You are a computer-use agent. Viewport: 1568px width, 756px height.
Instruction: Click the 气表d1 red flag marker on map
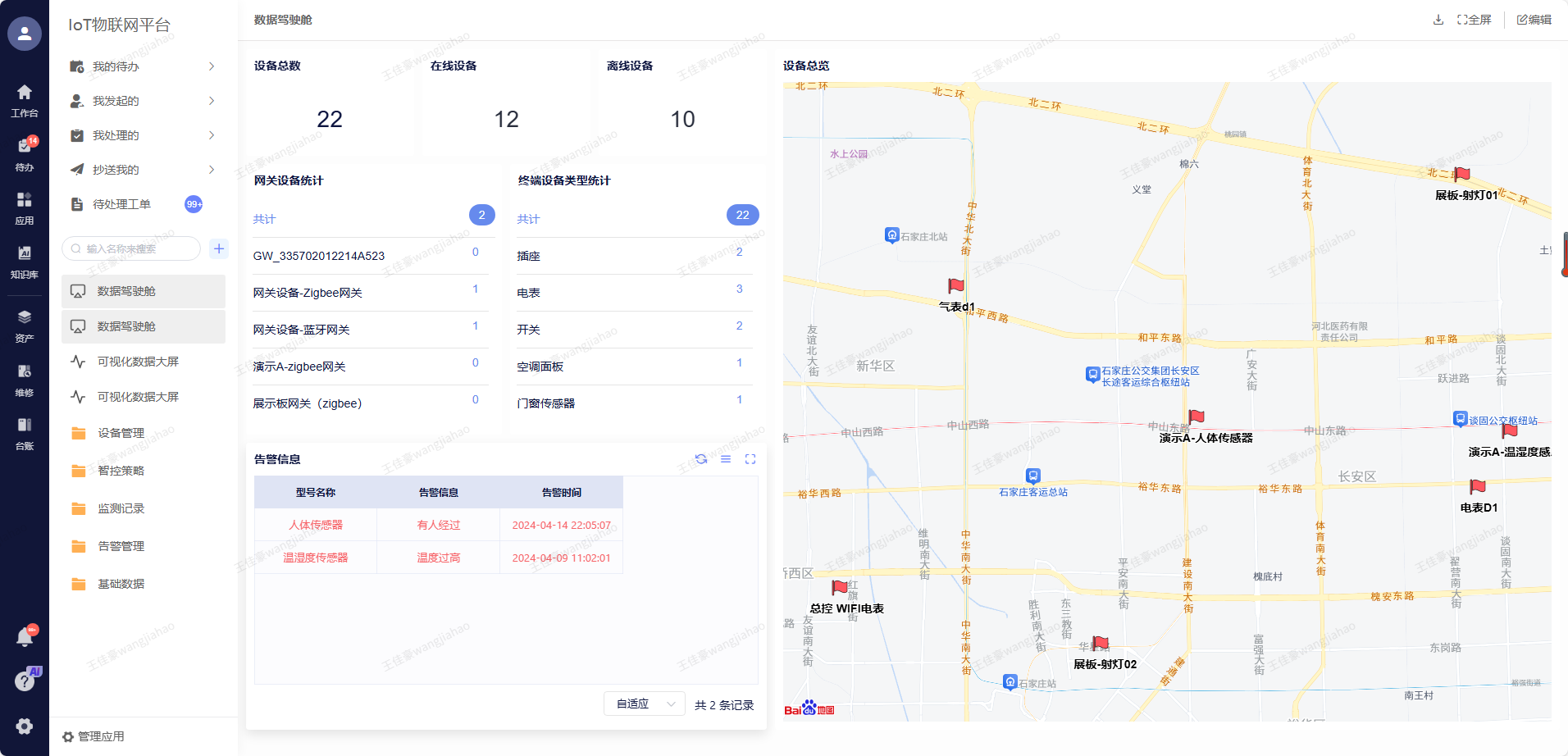[955, 286]
